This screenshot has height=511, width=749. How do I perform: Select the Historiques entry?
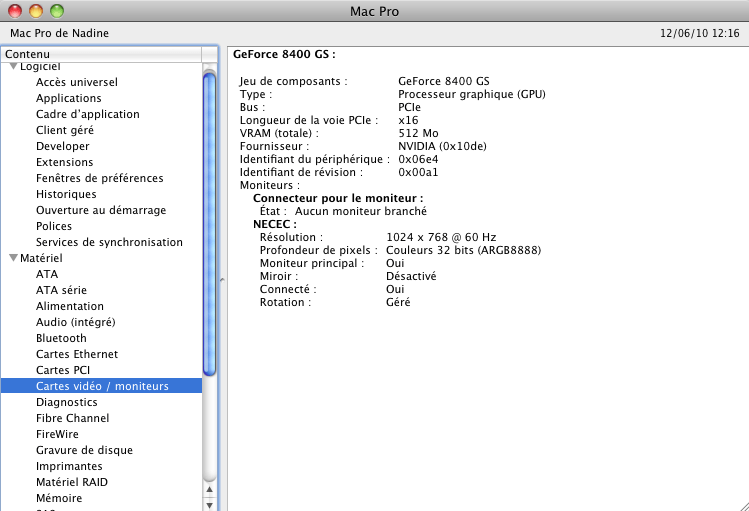(x=66, y=194)
